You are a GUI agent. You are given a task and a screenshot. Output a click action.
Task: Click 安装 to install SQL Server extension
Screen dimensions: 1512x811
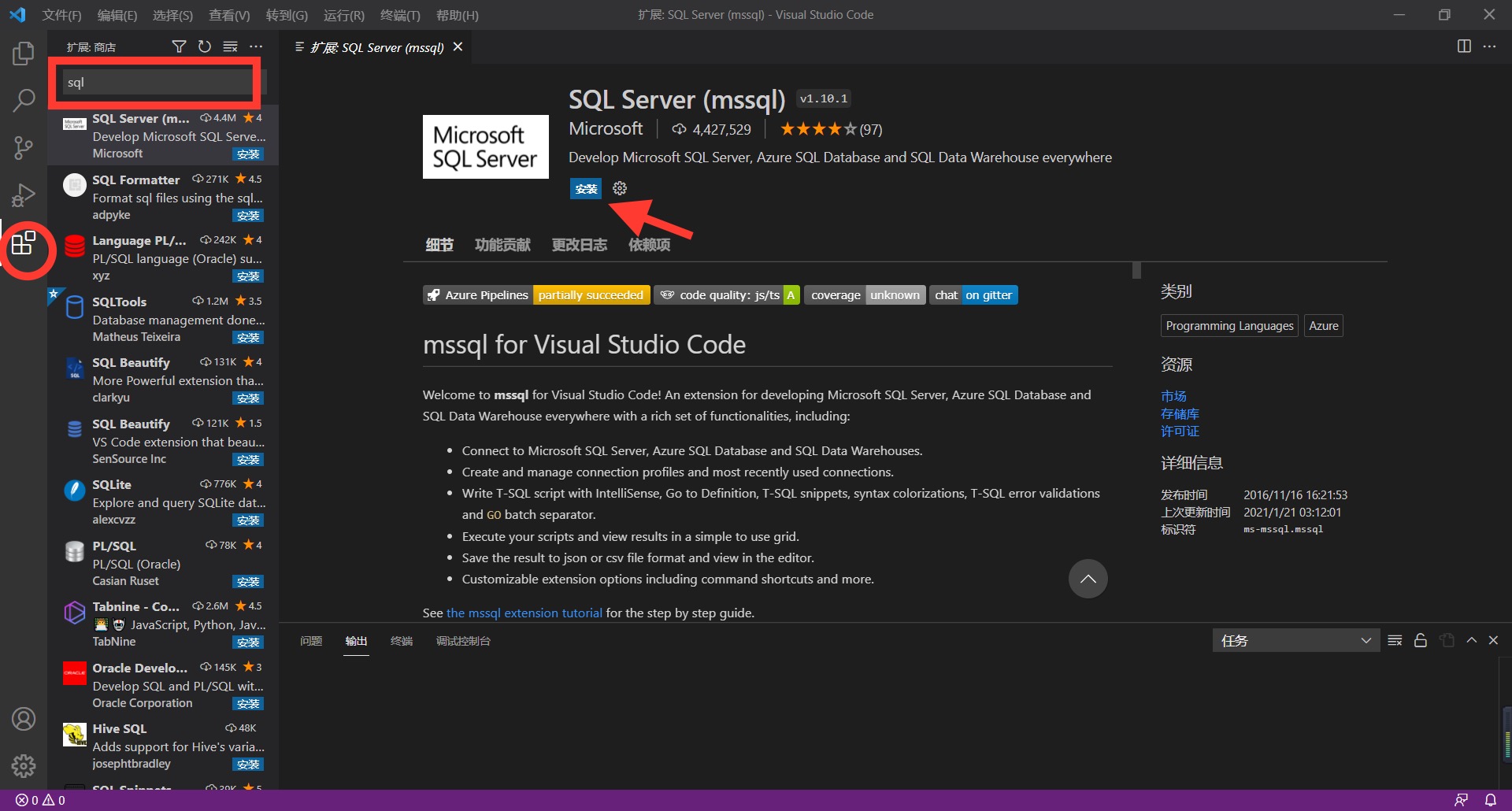tap(585, 188)
